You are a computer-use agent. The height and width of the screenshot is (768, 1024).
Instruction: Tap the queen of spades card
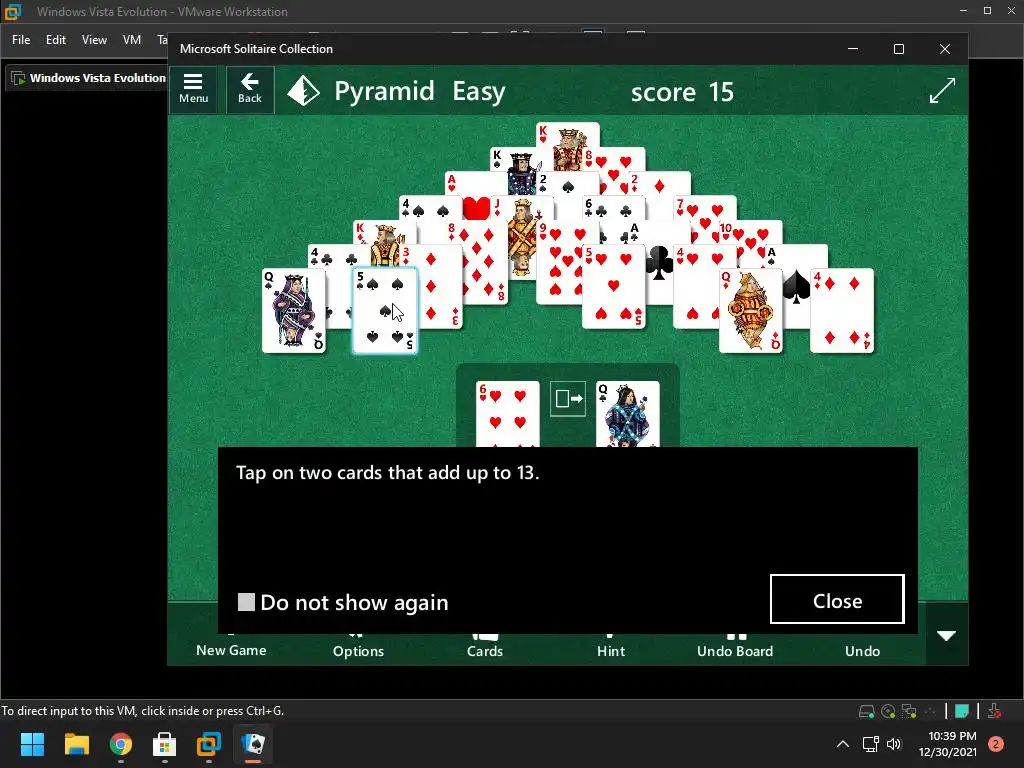(293, 311)
